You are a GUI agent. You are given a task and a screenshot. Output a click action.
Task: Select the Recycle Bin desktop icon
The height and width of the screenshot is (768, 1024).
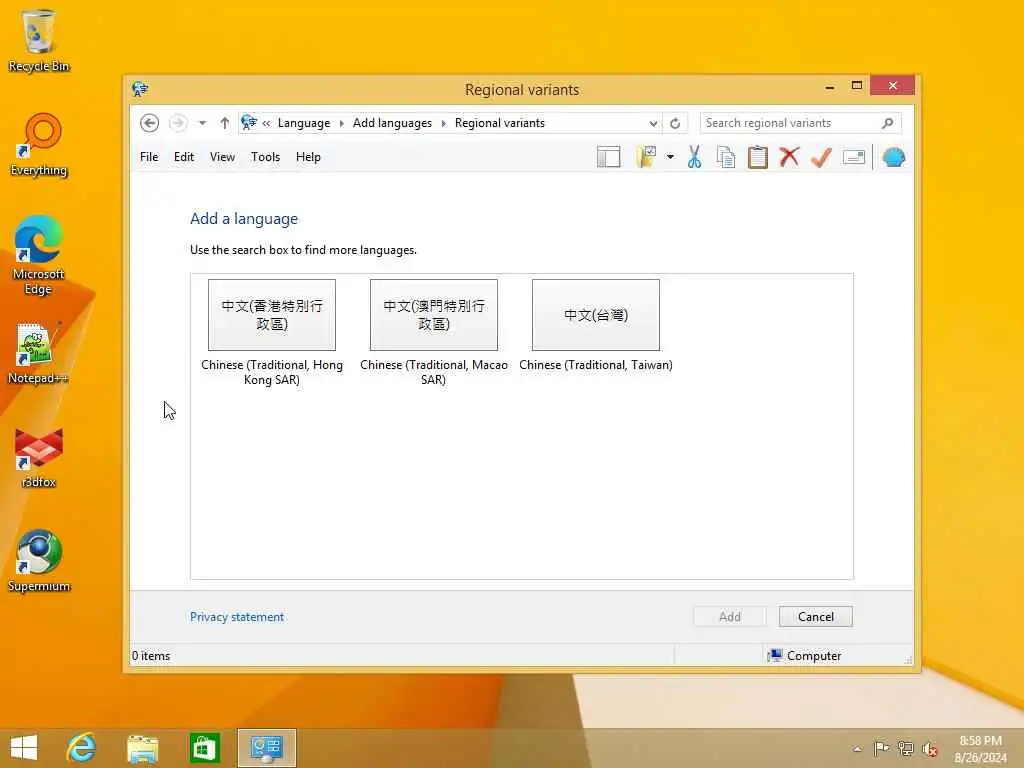[x=39, y=40]
